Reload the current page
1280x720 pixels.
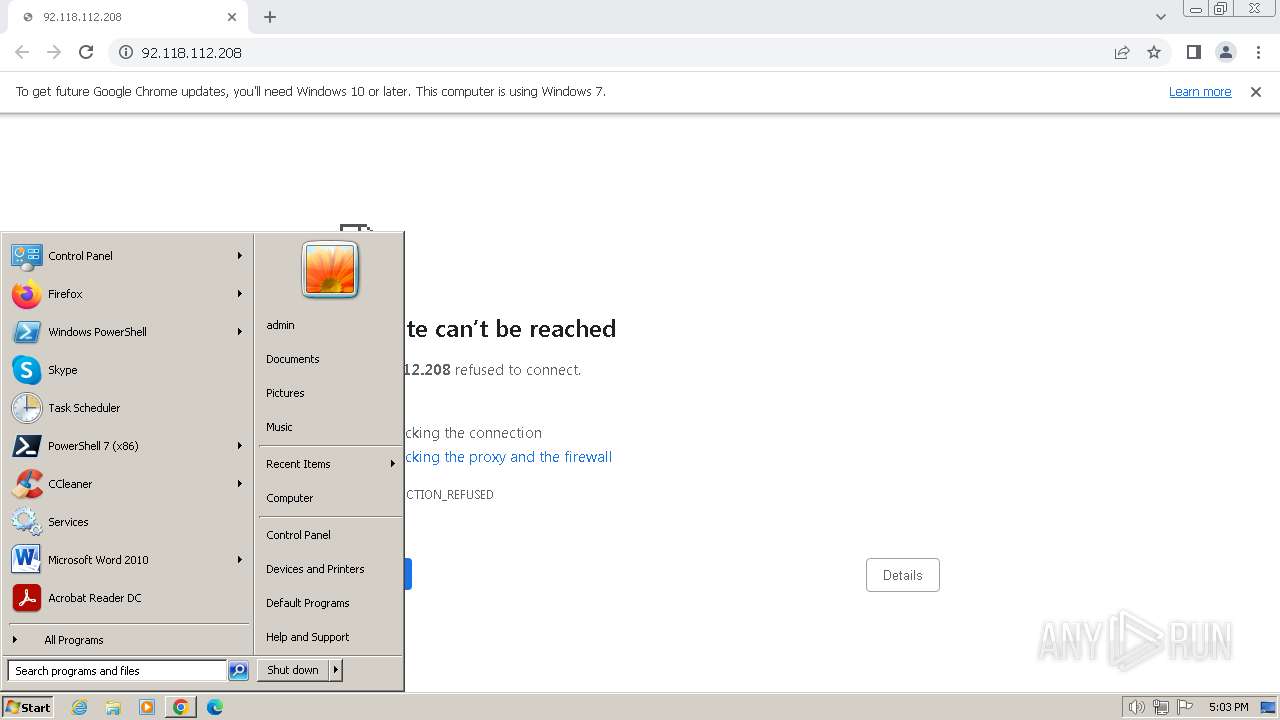pos(86,52)
